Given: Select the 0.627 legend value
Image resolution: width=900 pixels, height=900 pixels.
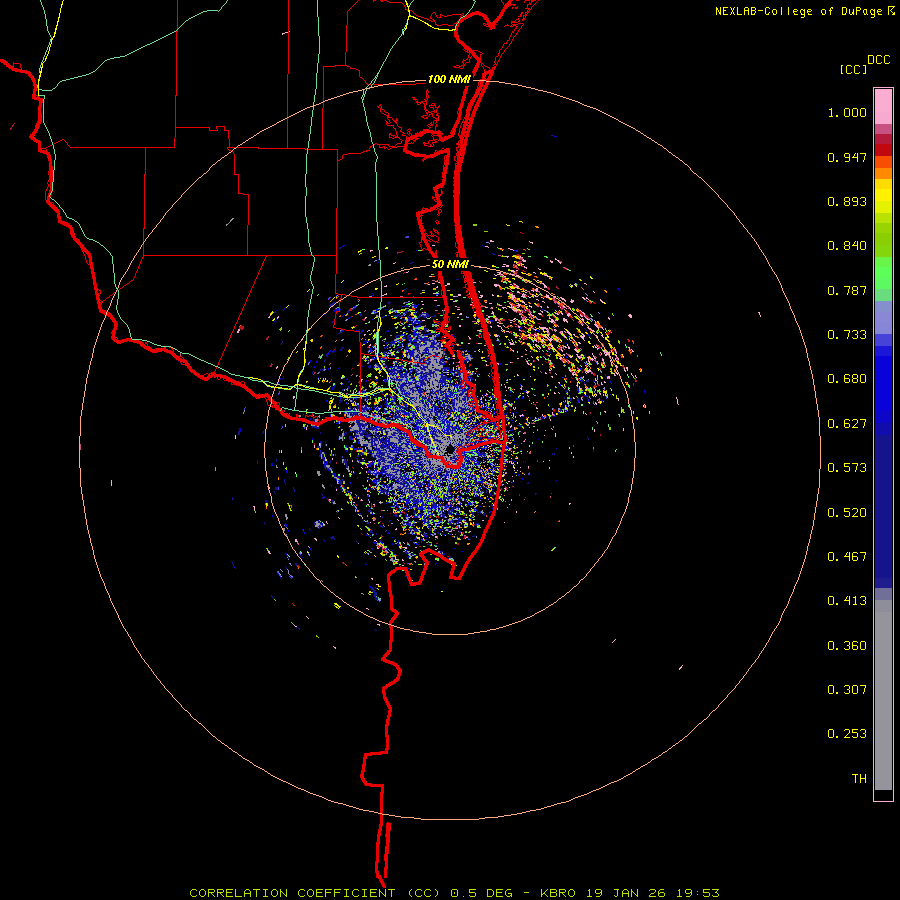Looking at the screenshot, I should click(847, 424).
